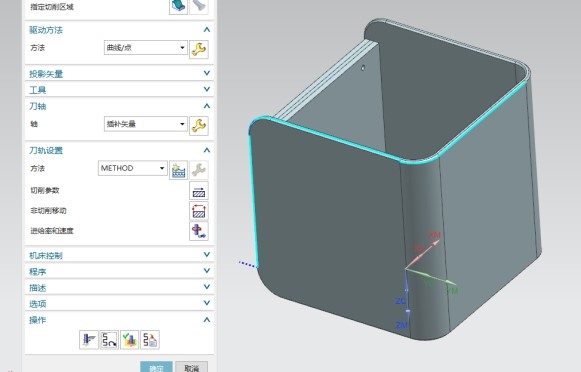Viewport: 581px width, 372px height.
Task: Click the ZM axis label of coordinate system
Action: pos(402,325)
